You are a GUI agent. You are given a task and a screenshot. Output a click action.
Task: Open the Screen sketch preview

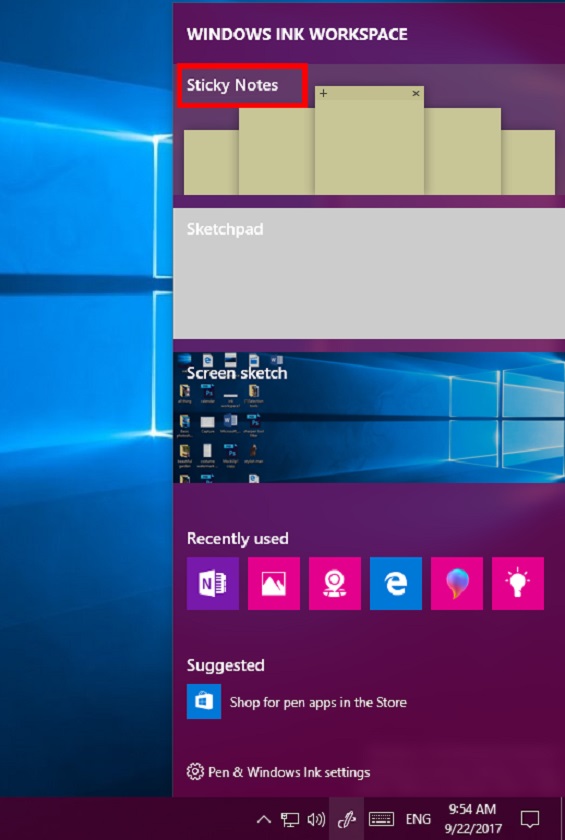point(369,417)
